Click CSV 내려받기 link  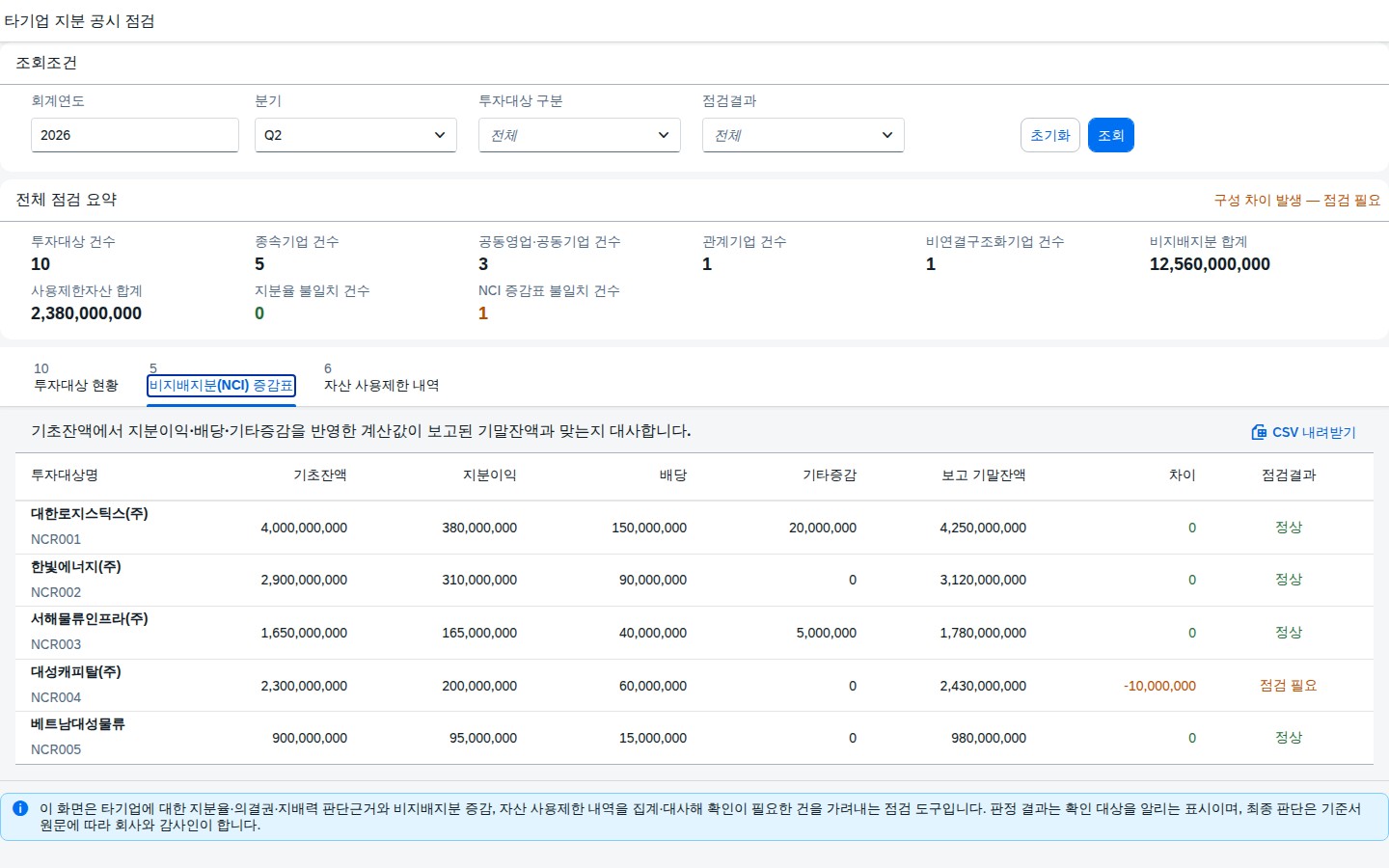pyautogui.click(x=1303, y=432)
